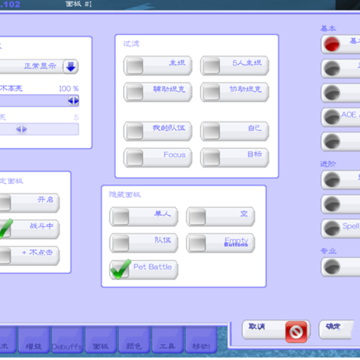Viewport: 360px width, 360px height.
Task: Uncheck the Pet Battle checkbox
Action: 120,270
